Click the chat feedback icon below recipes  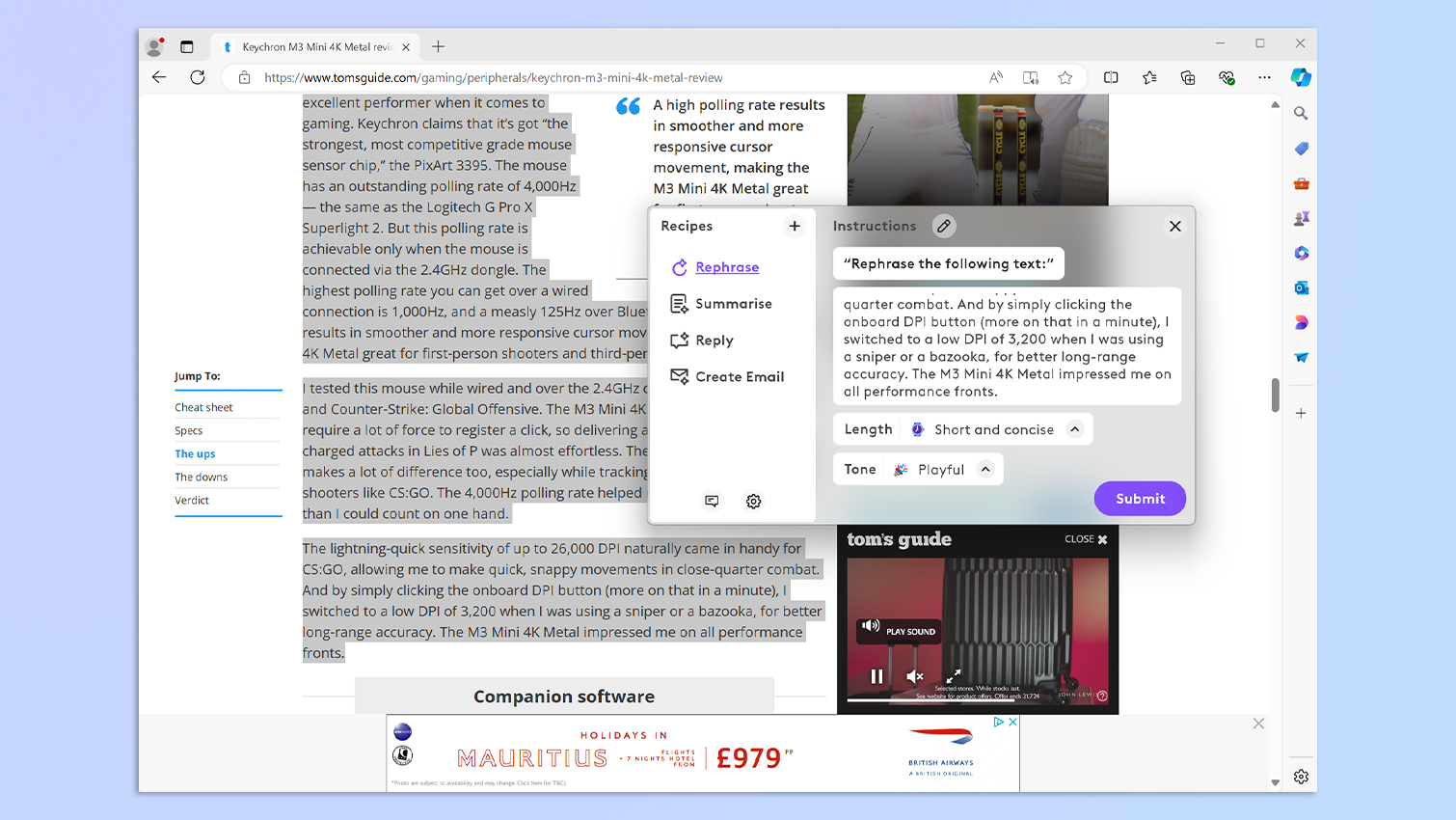coord(712,502)
